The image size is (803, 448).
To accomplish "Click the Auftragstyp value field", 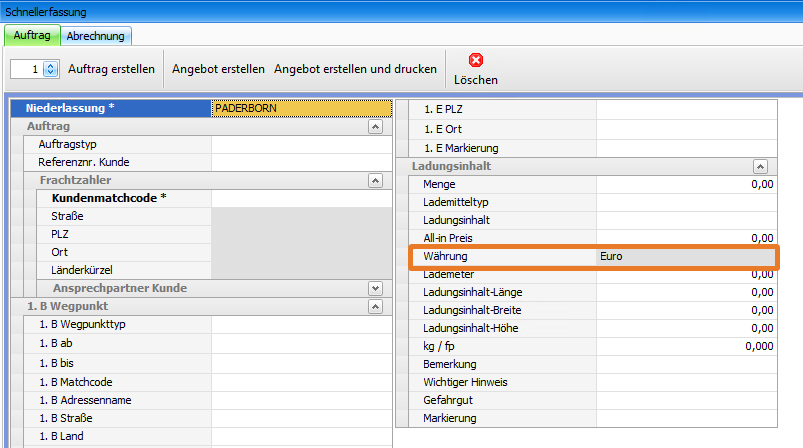I will click(x=301, y=145).
